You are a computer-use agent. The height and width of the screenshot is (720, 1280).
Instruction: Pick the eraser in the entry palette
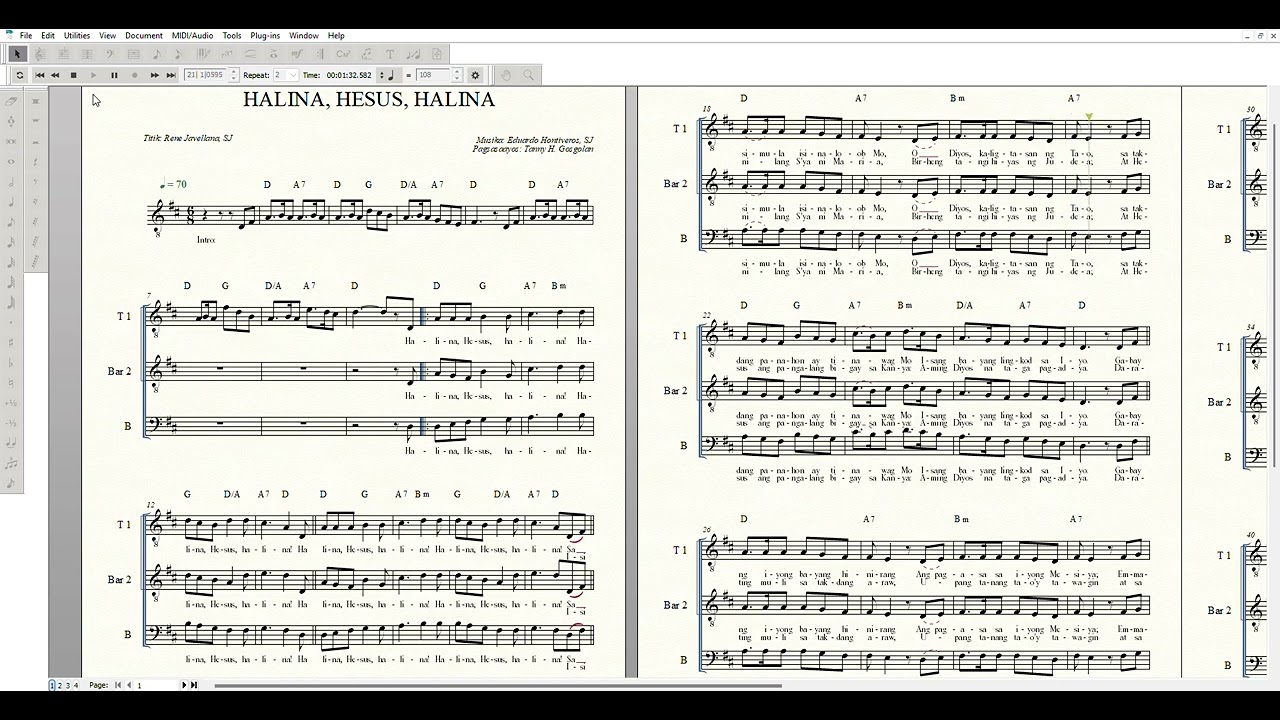pos(10,100)
